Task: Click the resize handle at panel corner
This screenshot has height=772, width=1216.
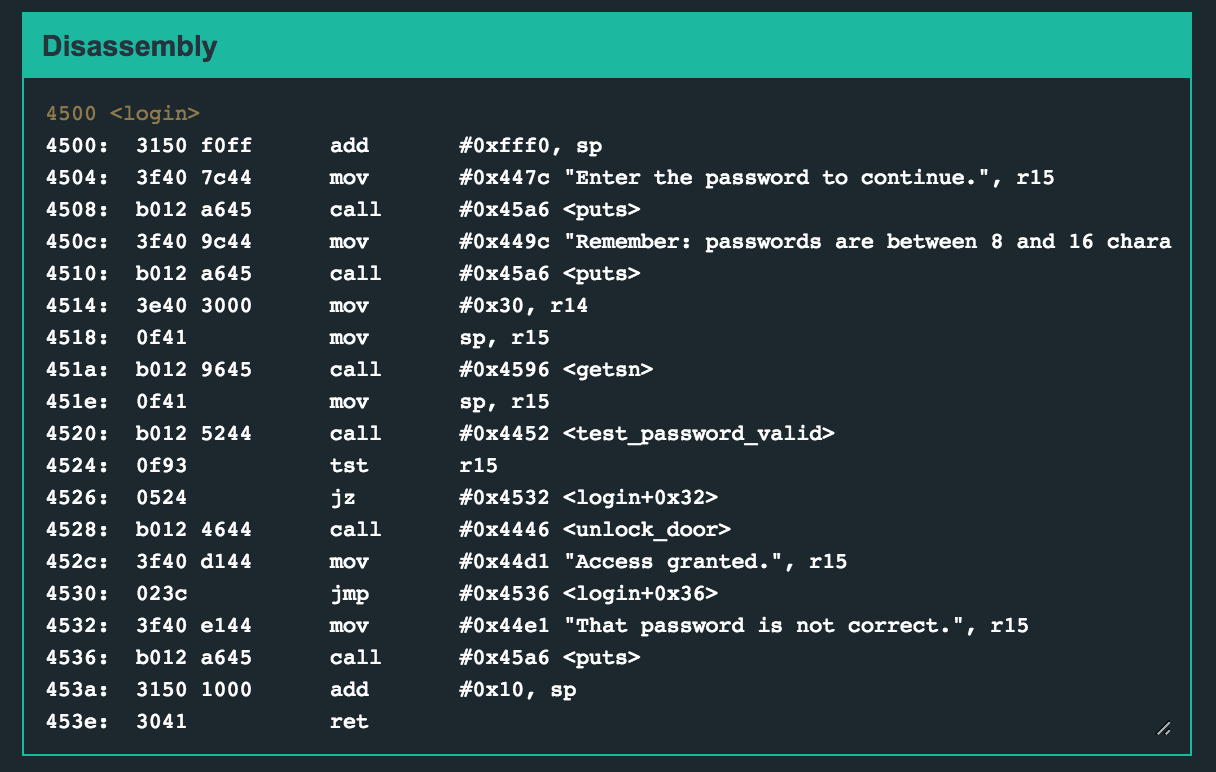Action: [1163, 729]
